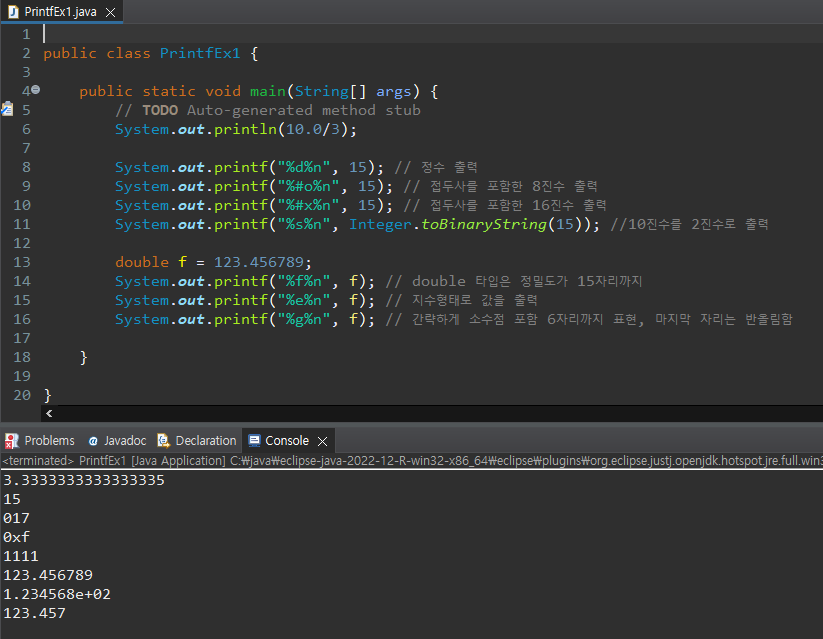Click the left scroll arrow below the editor
Viewport: 823px width, 639px height.
pyautogui.click(x=48, y=413)
